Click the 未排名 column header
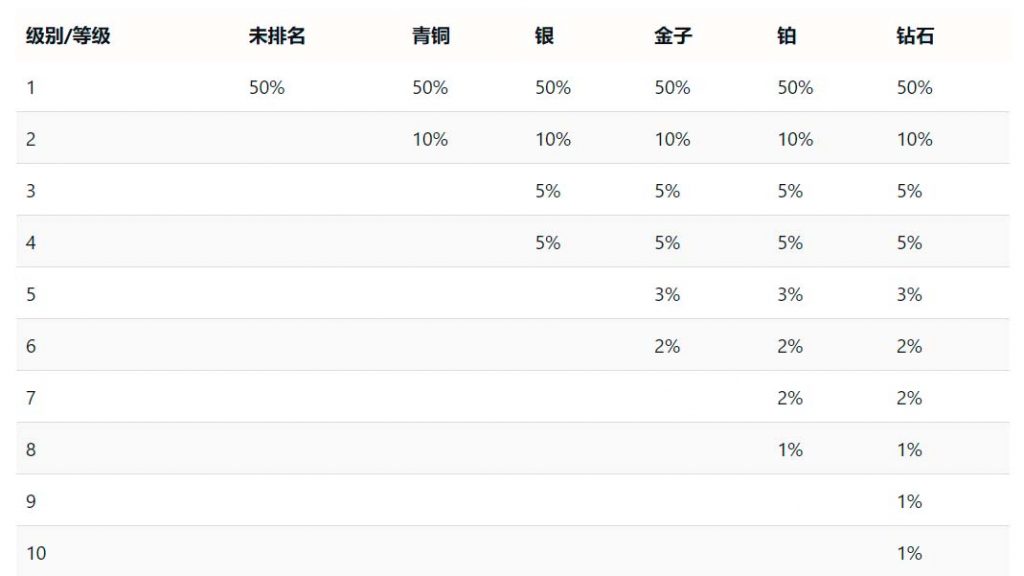 click(277, 36)
